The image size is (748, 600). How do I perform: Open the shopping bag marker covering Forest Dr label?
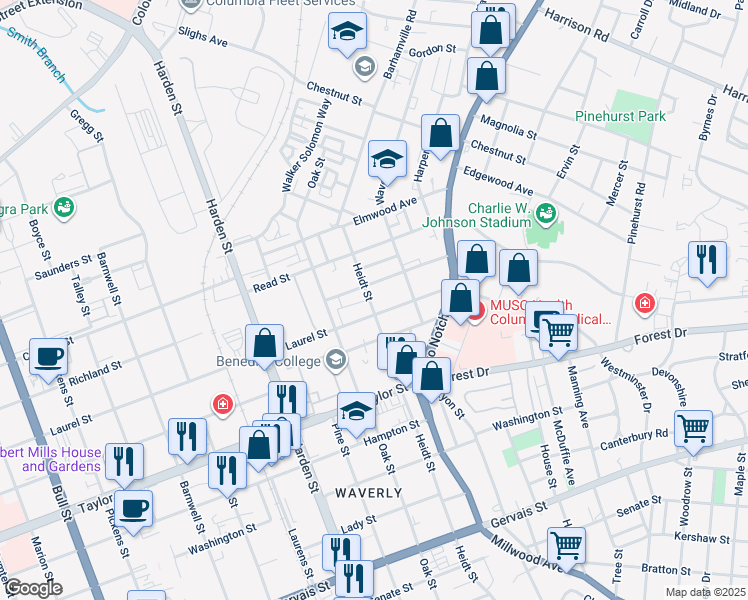432,378
